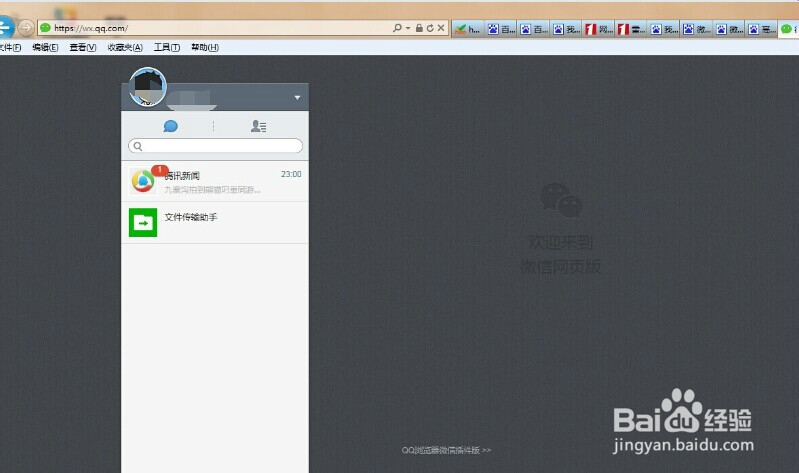Open the 文件传输助手 chat

215,222
